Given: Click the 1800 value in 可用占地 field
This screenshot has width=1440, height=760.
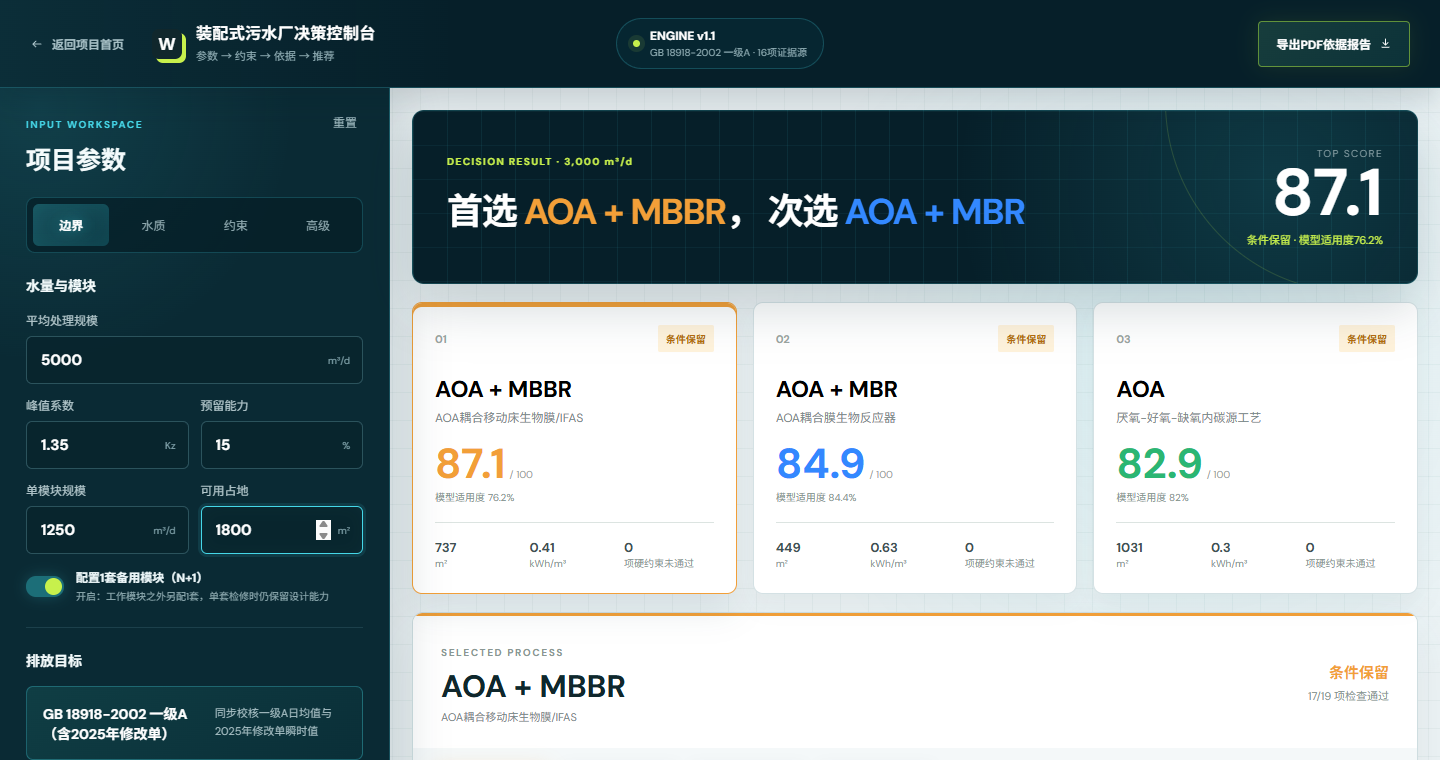Looking at the screenshot, I should (x=234, y=530).
